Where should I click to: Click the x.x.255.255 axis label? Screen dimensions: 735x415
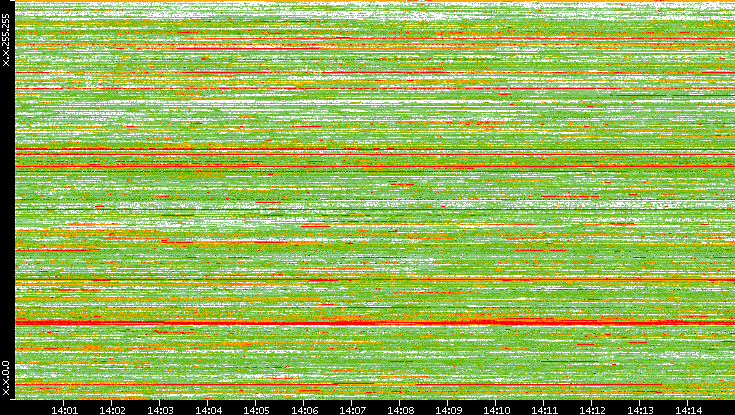(x=6, y=40)
